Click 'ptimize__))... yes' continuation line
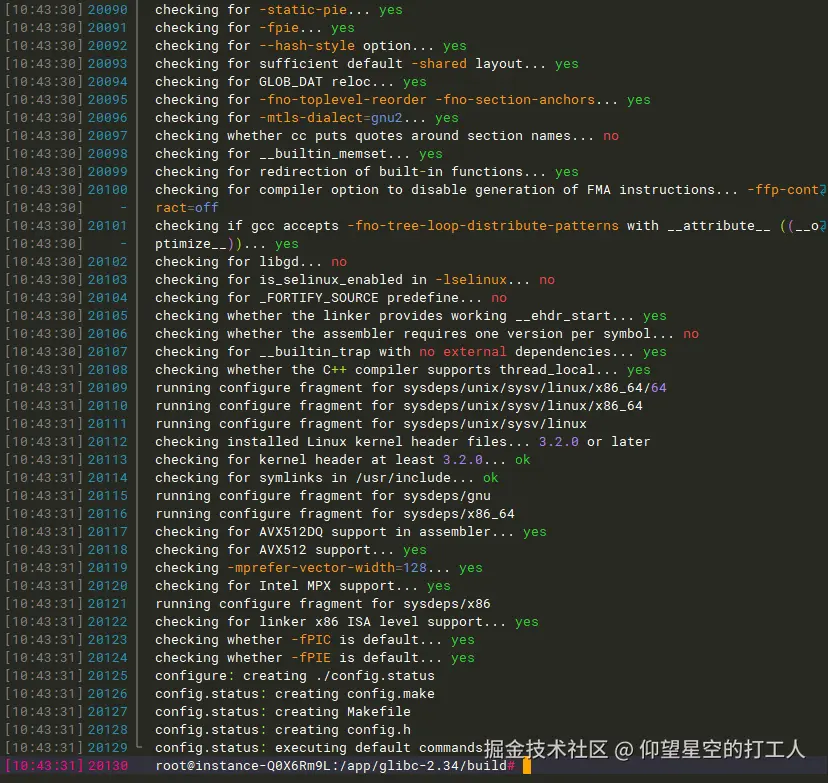The width and height of the screenshot is (828, 783). pos(227,243)
